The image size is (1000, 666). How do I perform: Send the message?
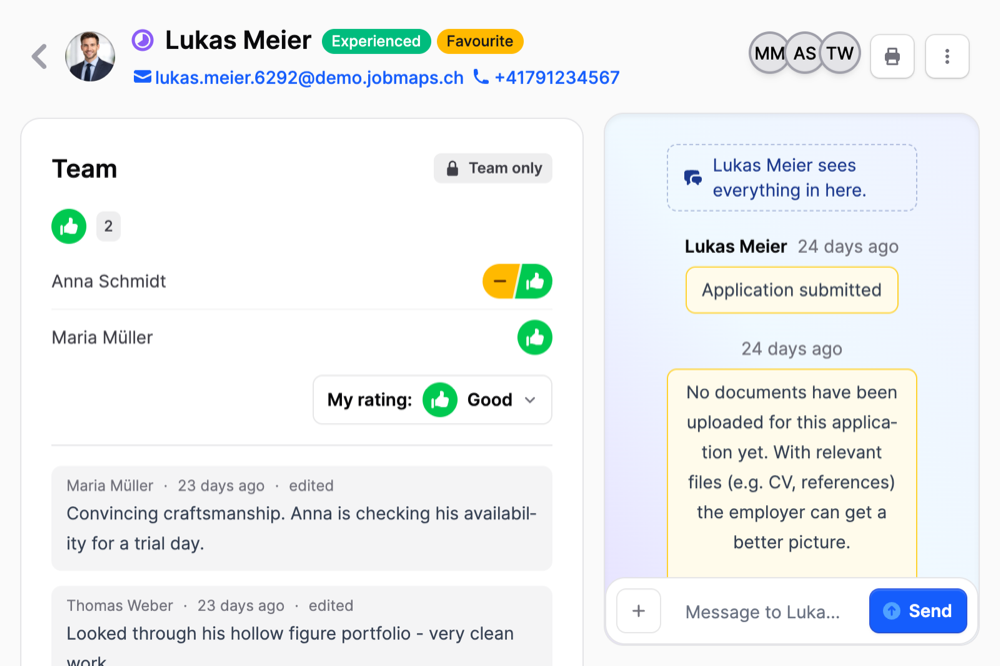tap(918, 611)
